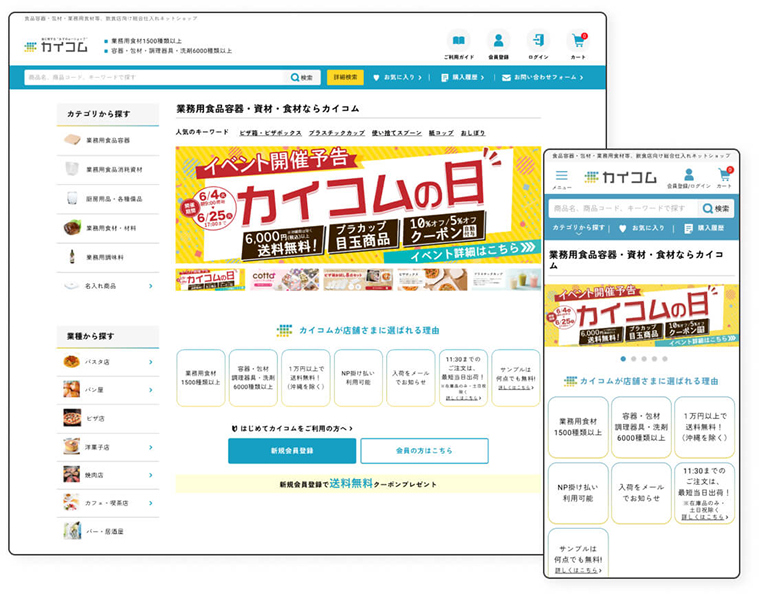Image resolution: width=759 pixels, height=596 pixels.
Task: Focus the desktop product search input field
Action: pos(155,77)
